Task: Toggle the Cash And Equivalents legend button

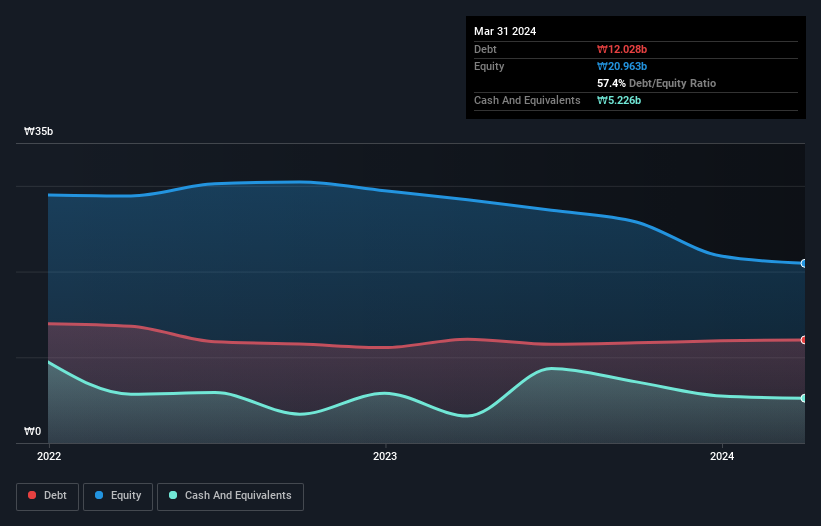Action: pyautogui.click(x=230, y=496)
